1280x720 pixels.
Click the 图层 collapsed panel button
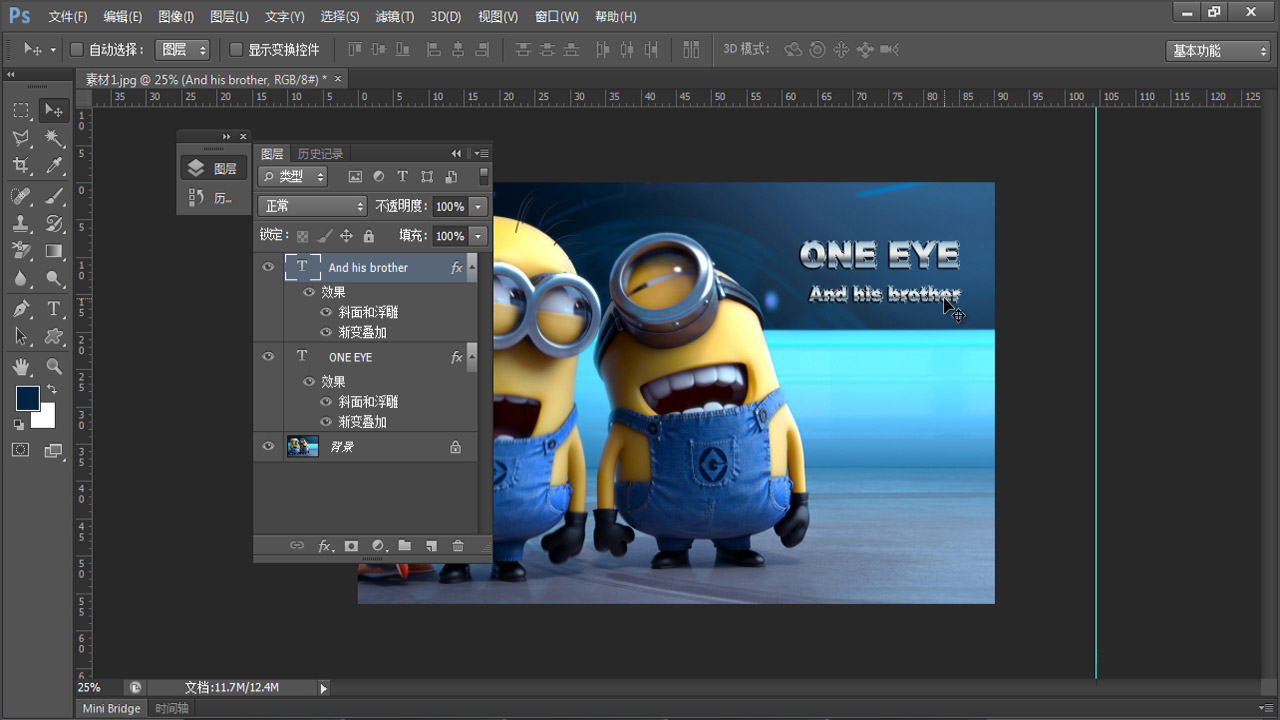point(214,168)
